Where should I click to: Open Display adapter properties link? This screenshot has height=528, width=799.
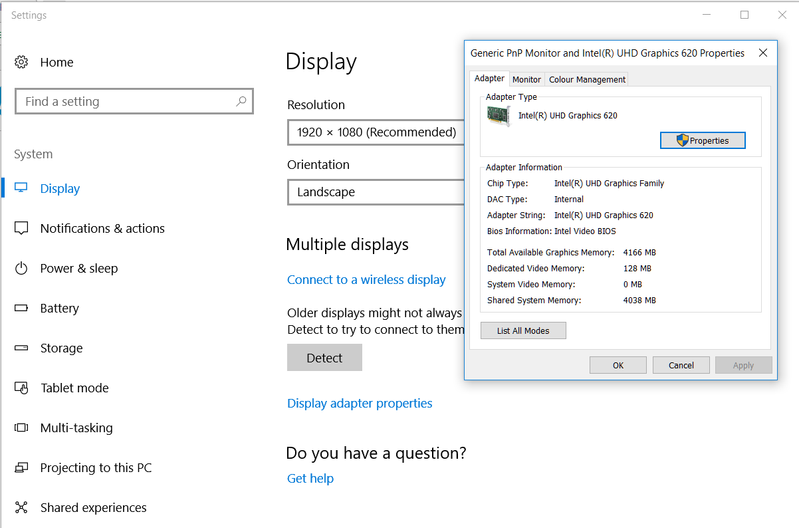pyautogui.click(x=360, y=403)
